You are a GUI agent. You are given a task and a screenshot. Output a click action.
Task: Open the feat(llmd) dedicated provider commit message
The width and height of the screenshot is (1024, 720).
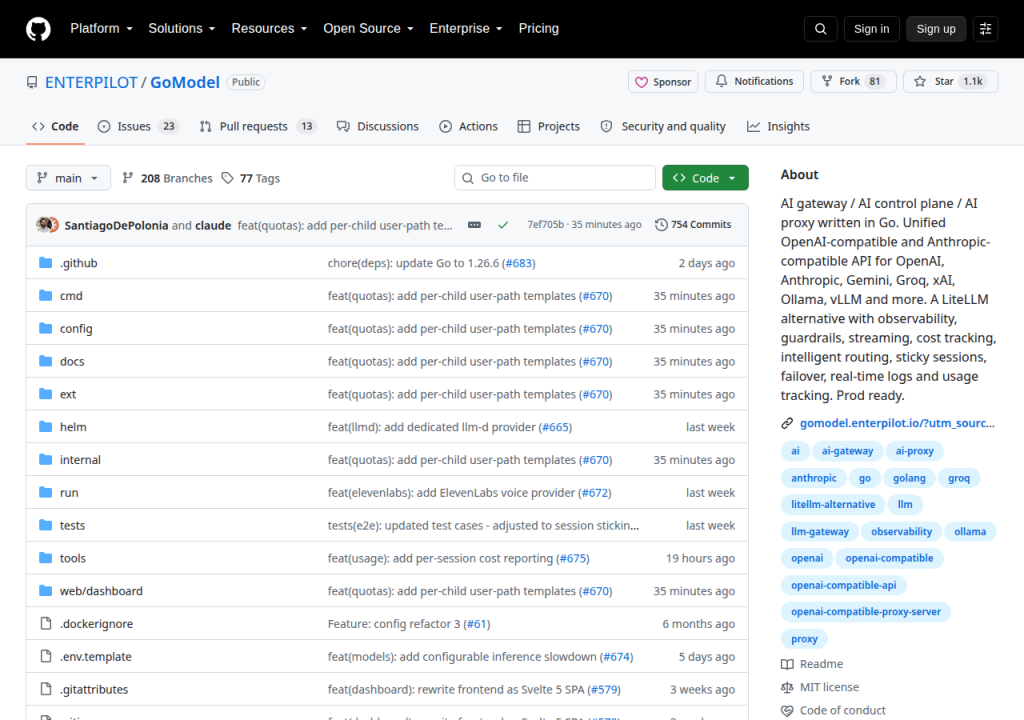tap(431, 427)
